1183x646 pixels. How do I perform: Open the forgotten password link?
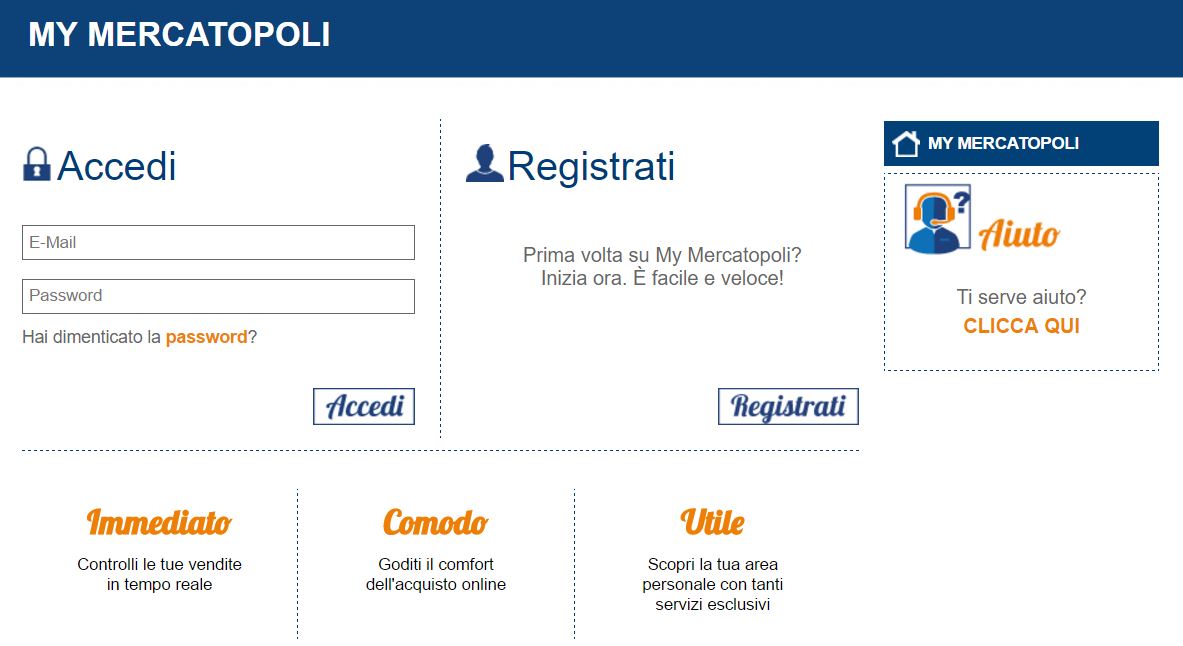[x=206, y=337]
